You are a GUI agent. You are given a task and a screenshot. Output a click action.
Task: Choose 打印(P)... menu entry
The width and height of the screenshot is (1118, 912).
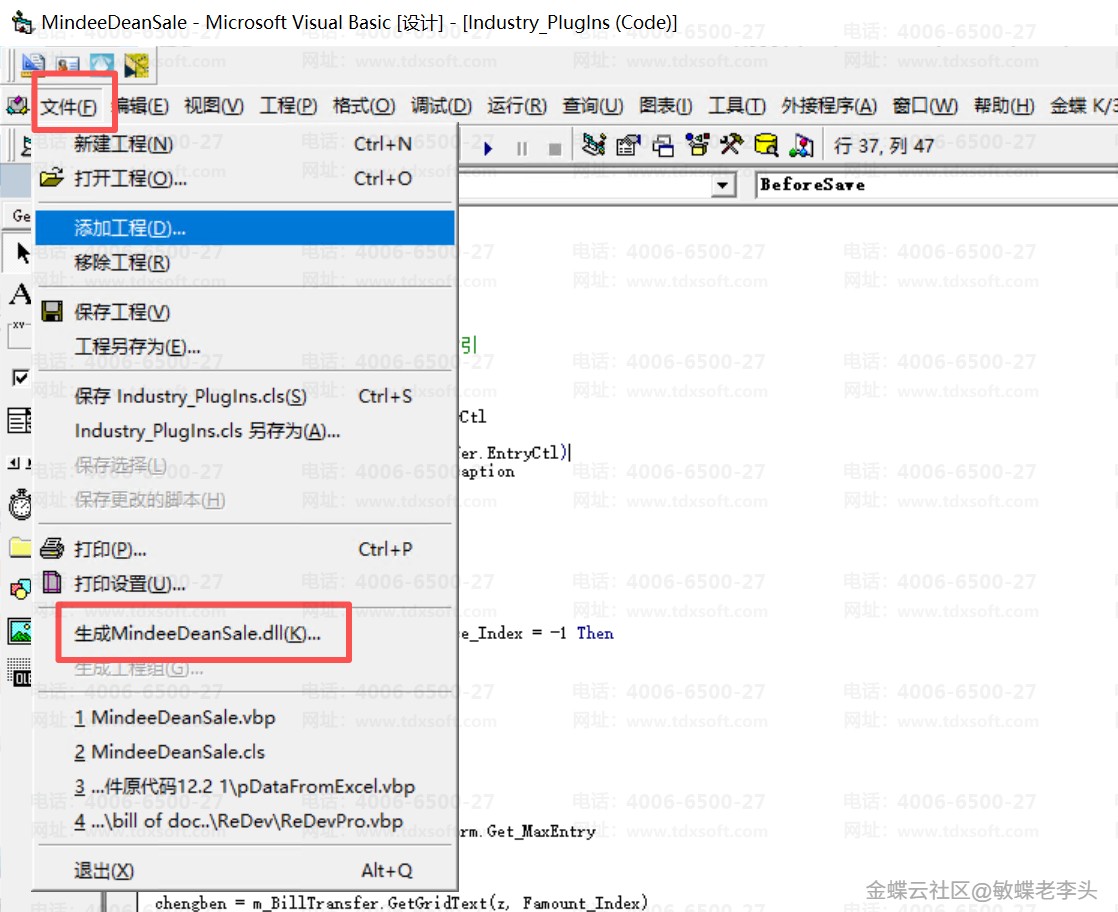245,549
